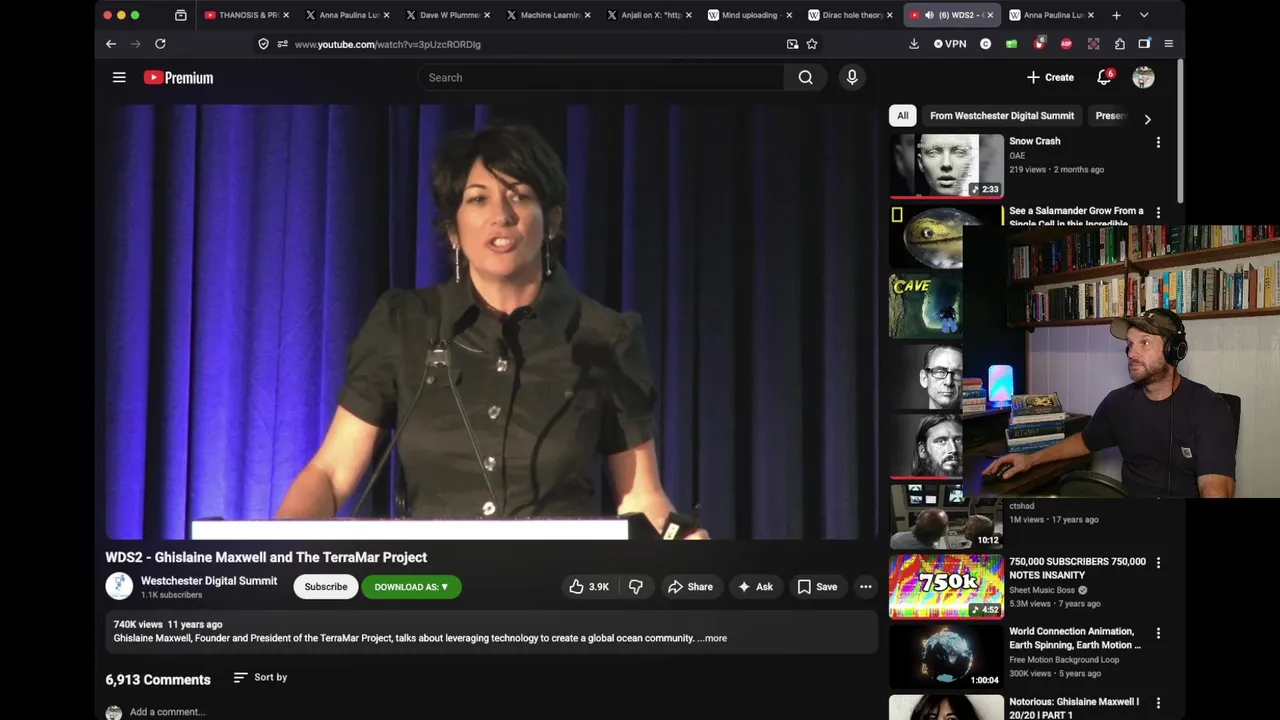This screenshot has height=720, width=1280.
Task: Toggle picture-in-picture from the address bar
Action: (x=792, y=44)
